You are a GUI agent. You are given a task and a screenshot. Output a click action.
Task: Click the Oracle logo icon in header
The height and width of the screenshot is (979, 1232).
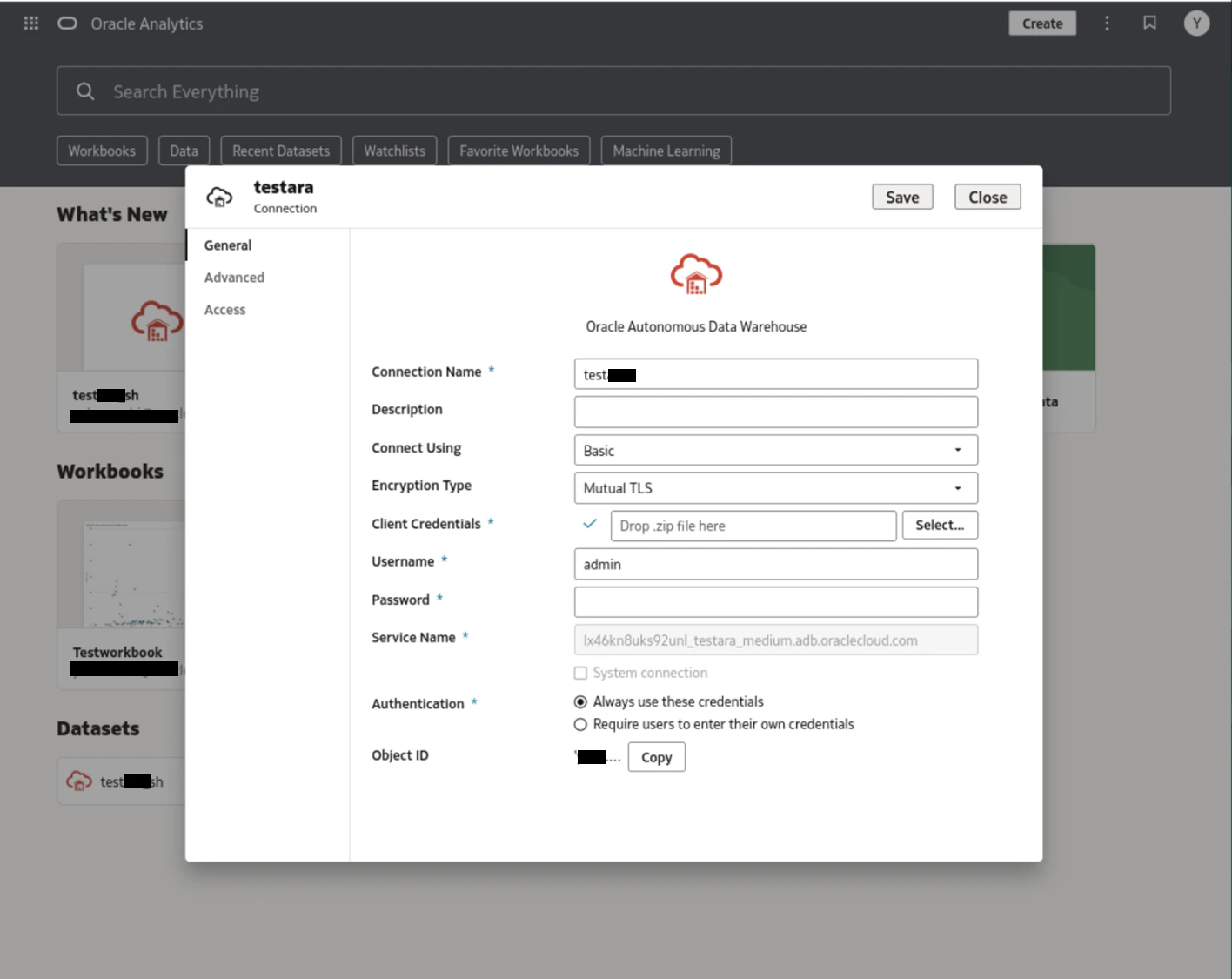coord(67,23)
